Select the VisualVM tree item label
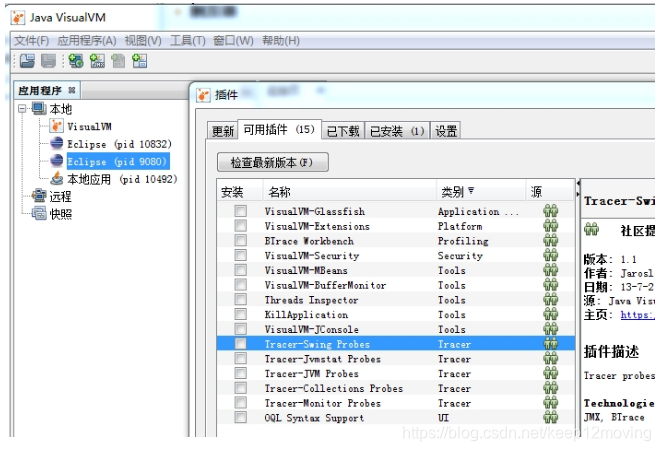The height and width of the screenshot is (451, 660). (x=89, y=126)
